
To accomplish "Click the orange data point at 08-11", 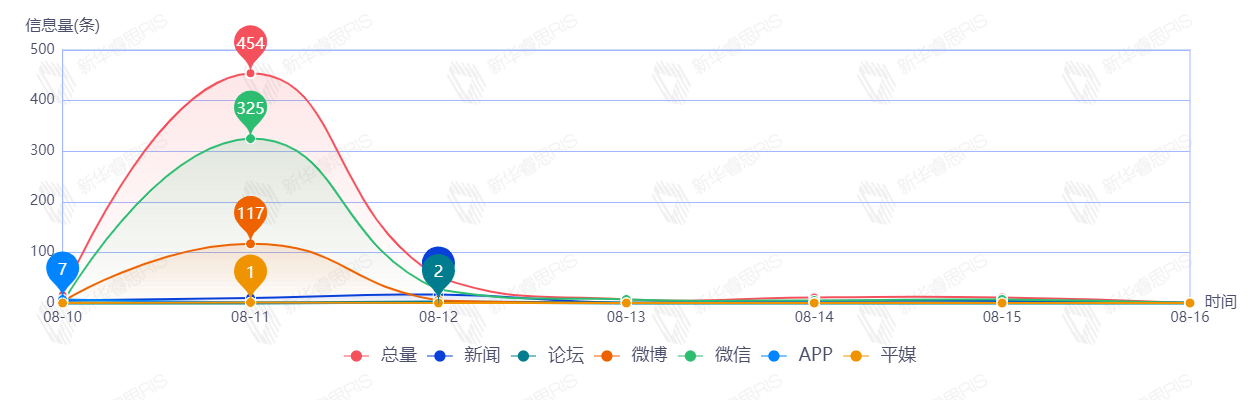I will tap(250, 244).
